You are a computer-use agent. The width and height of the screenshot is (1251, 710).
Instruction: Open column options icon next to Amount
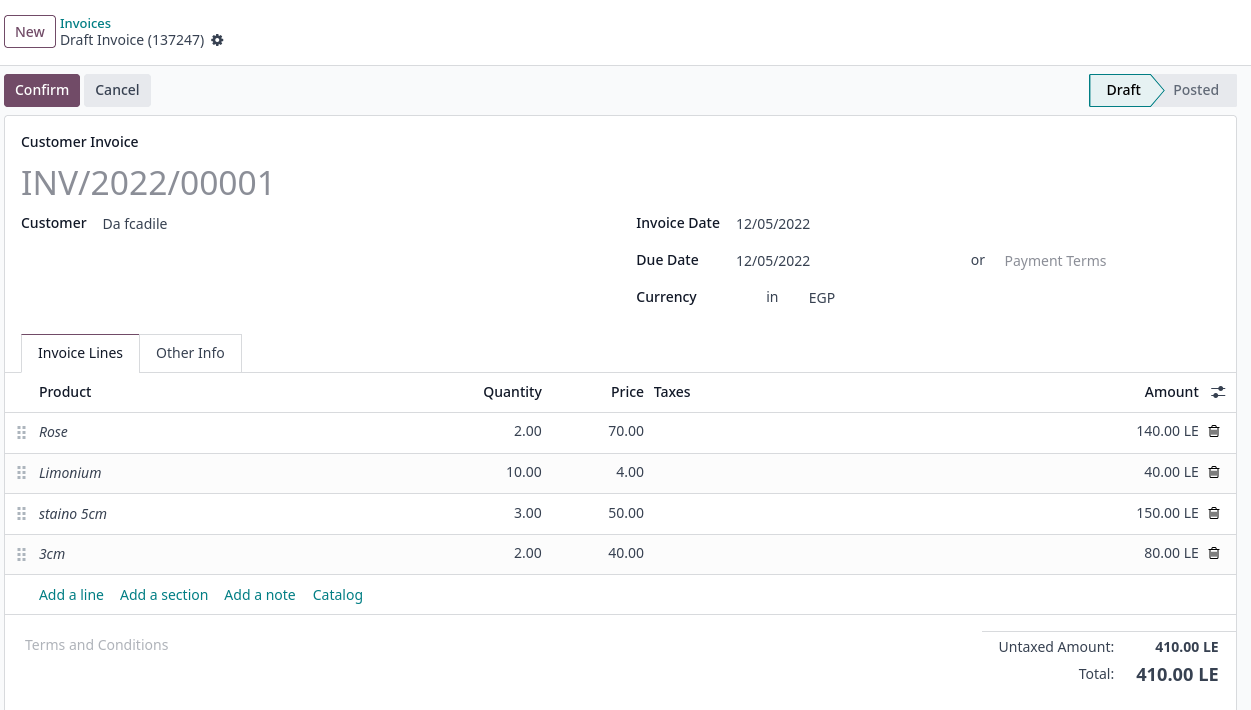pyautogui.click(x=1218, y=392)
